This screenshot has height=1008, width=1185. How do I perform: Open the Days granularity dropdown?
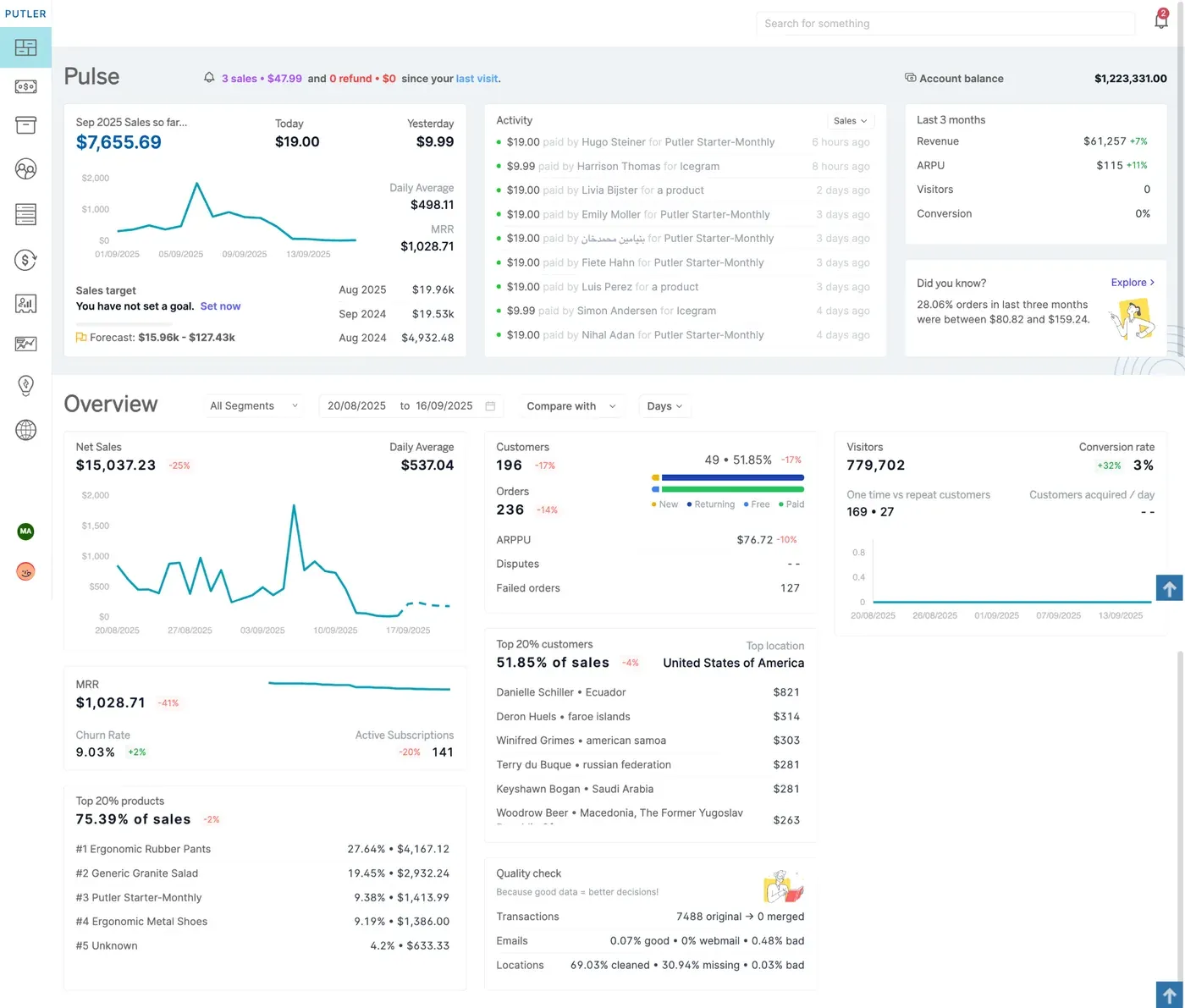click(664, 406)
